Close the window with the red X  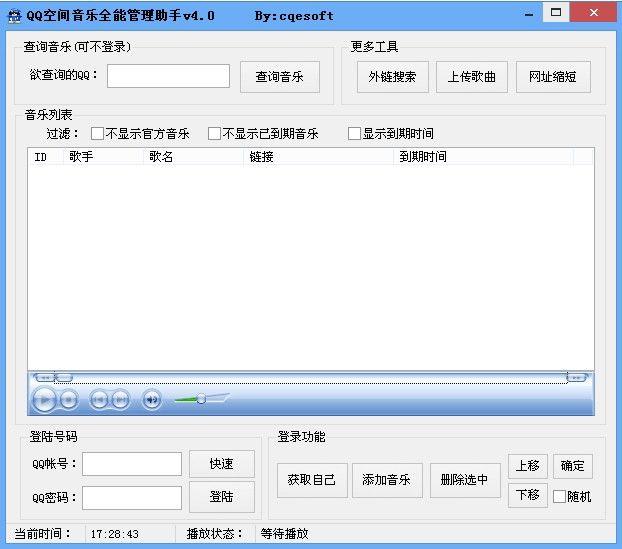[593, 12]
